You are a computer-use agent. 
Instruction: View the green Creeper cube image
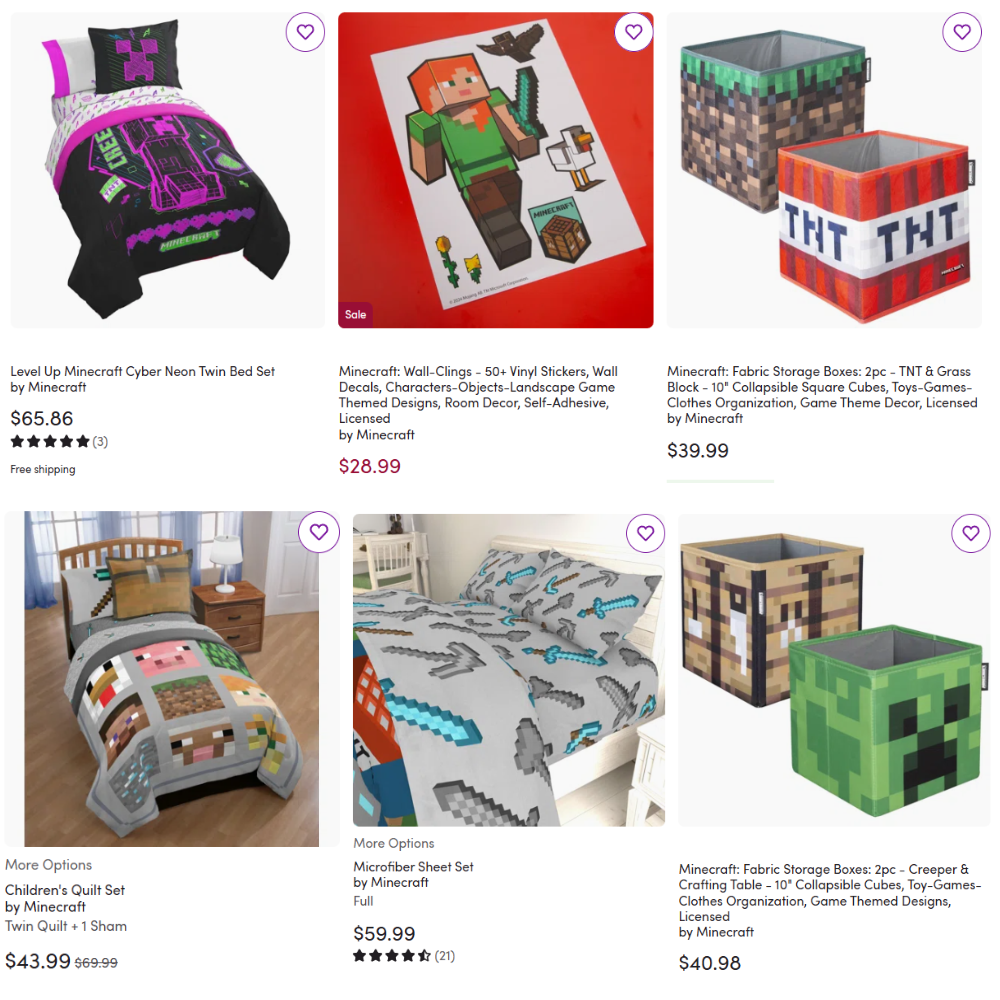[x=834, y=670]
